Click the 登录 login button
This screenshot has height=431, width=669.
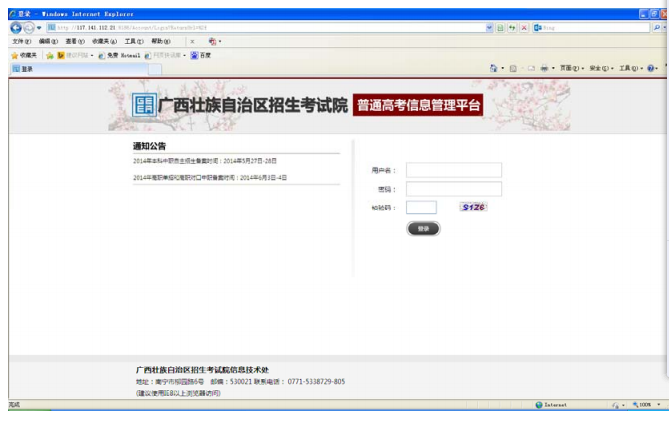(x=423, y=229)
